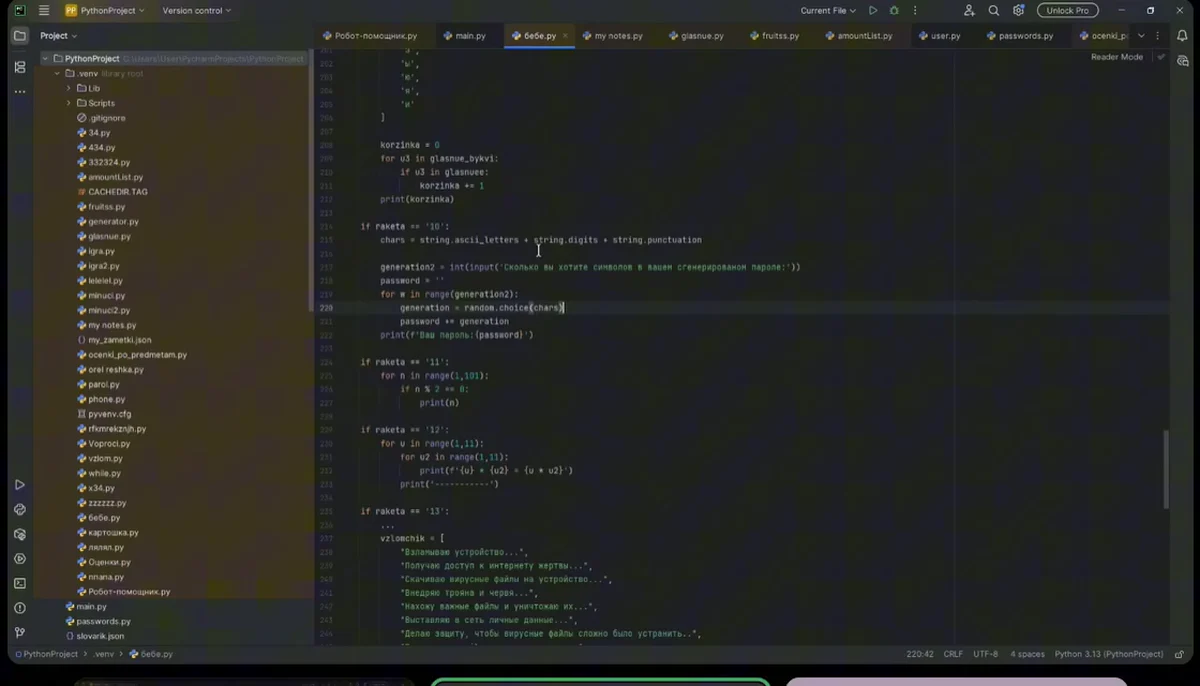Open Current File run configuration dropdown
This screenshot has width=1200, height=686.
828,10
